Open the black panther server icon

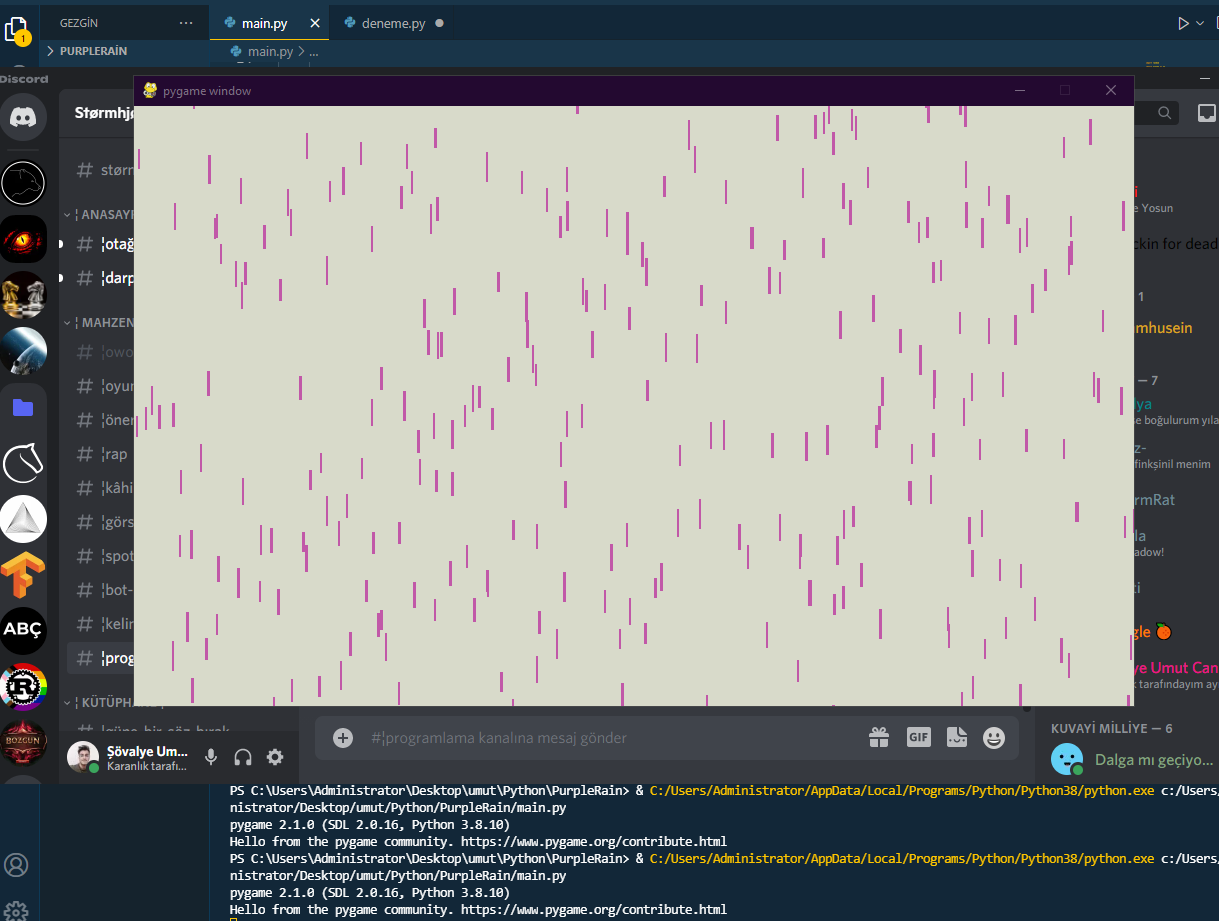(x=23, y=183)
